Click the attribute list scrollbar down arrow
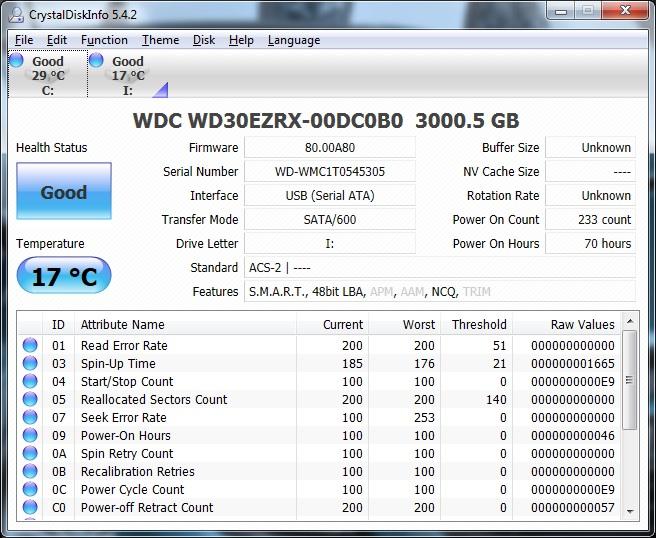Viewport: 656px width, 538px height. (630, 511)
